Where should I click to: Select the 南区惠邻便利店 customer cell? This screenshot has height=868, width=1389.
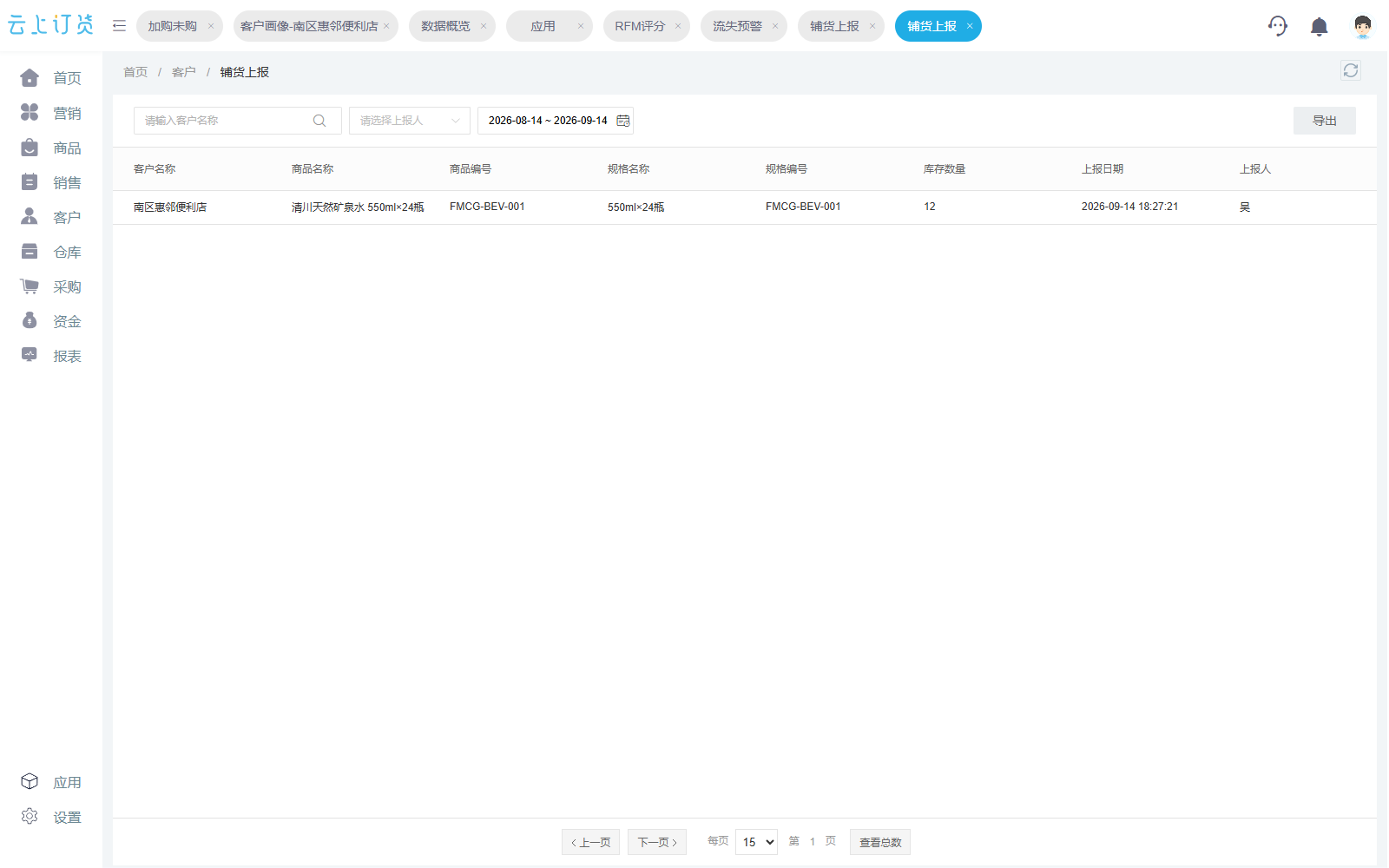pos(170,207)
